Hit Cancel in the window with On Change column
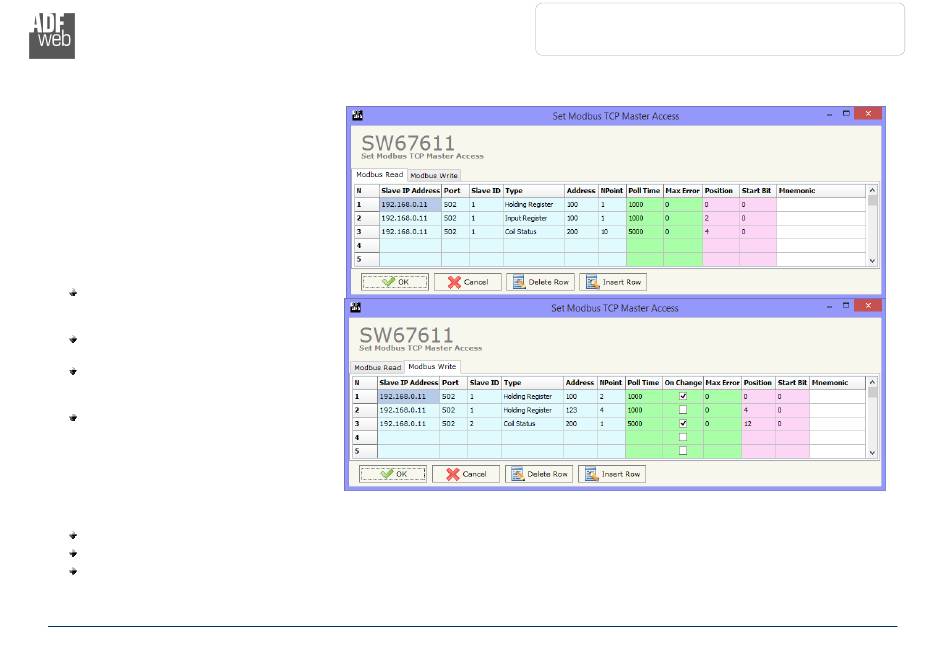 coord(466,474)
